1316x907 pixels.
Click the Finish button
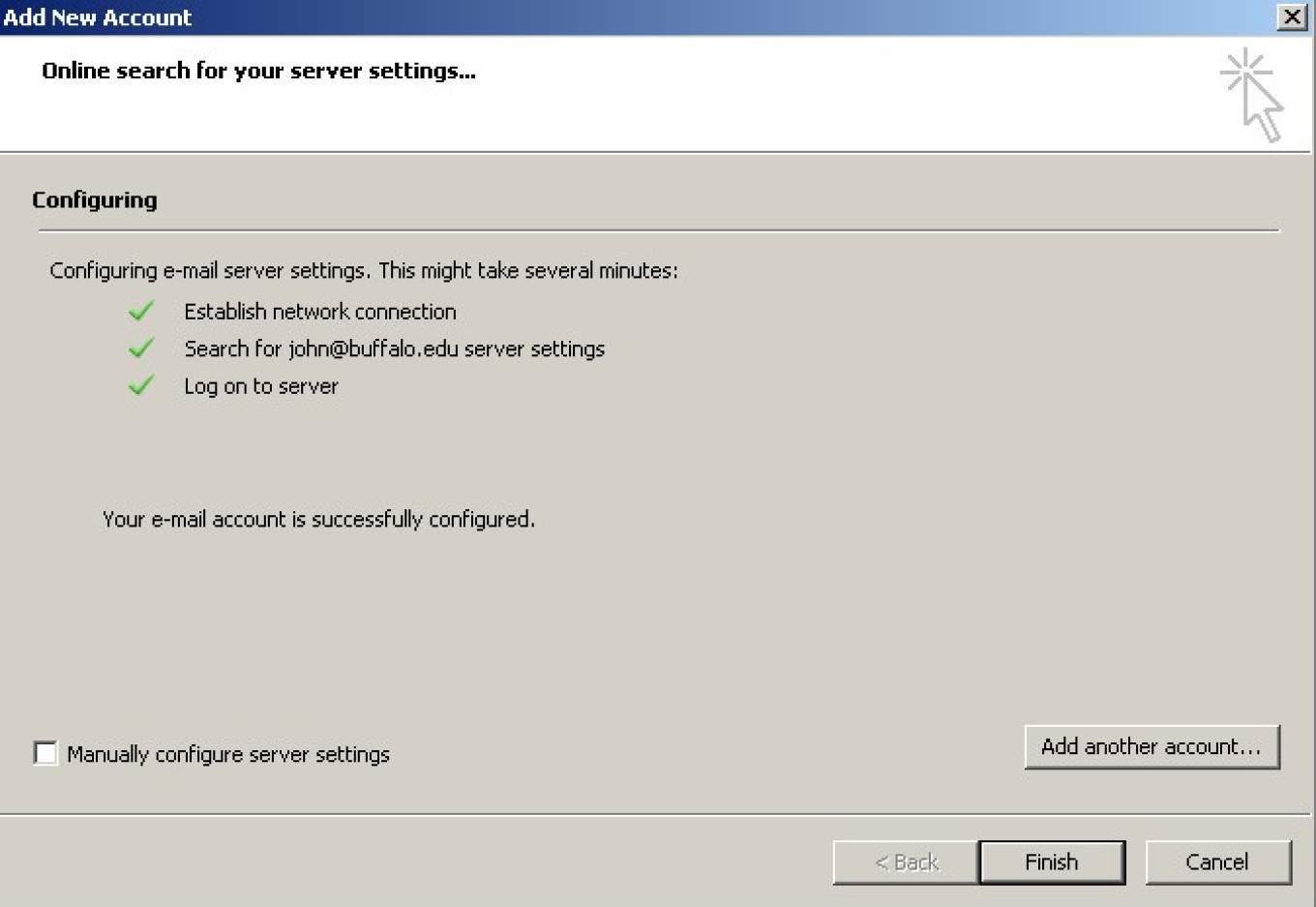tap(1051, 862)
